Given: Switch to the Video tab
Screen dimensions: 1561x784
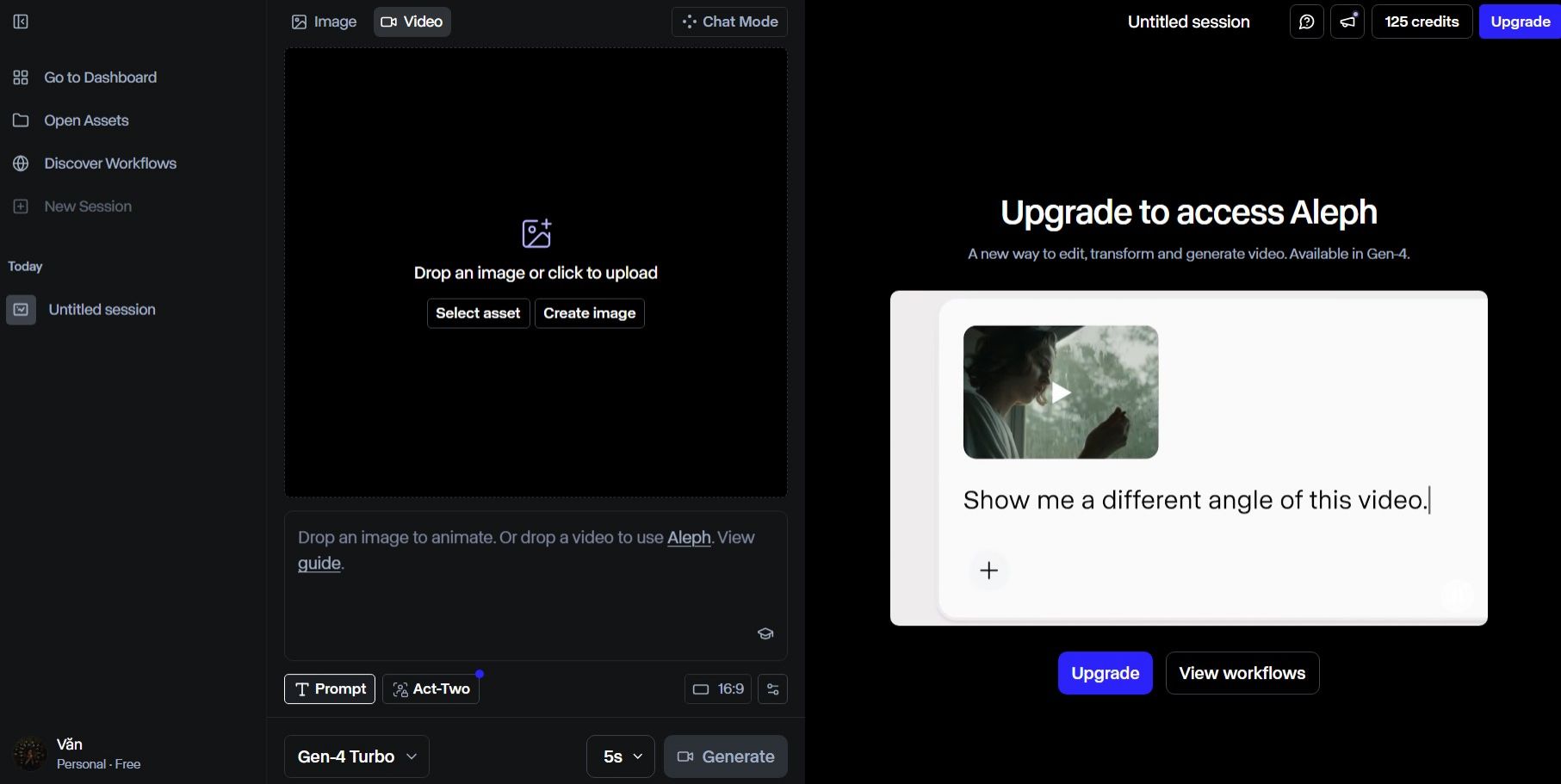Looking at the screenshot, I should pos(412,22).
